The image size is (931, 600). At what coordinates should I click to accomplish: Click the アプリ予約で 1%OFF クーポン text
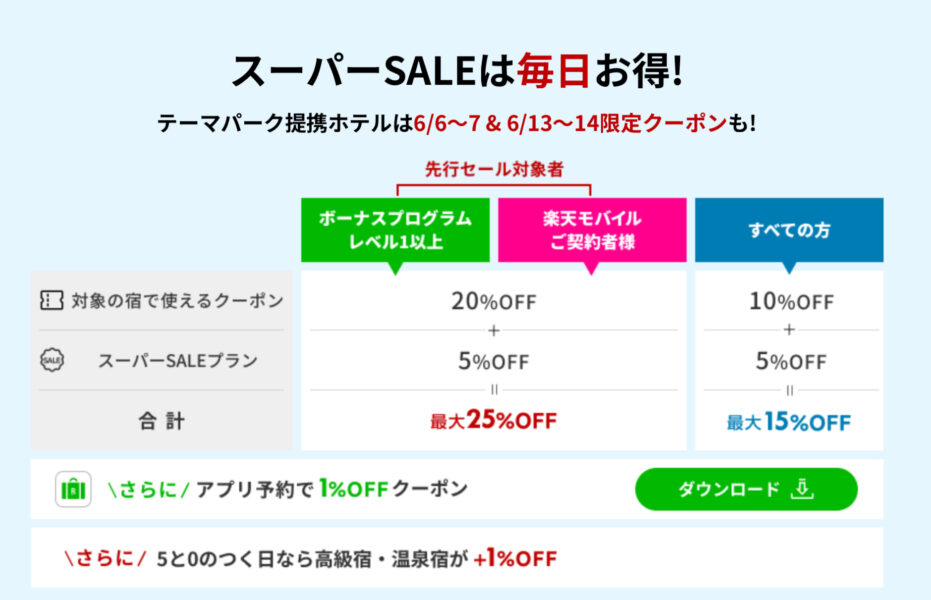click(x=331, y=490)
